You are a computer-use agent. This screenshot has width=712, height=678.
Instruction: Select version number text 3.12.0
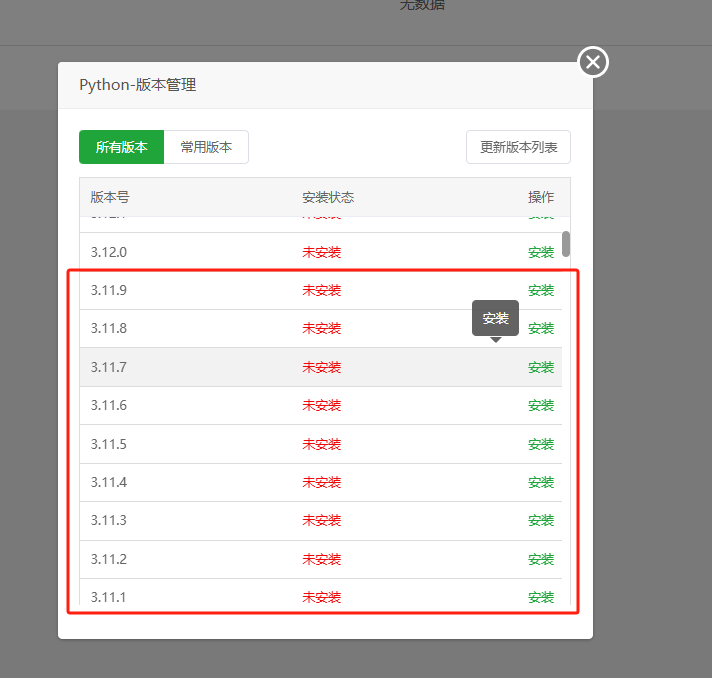[x=109, y=252]
